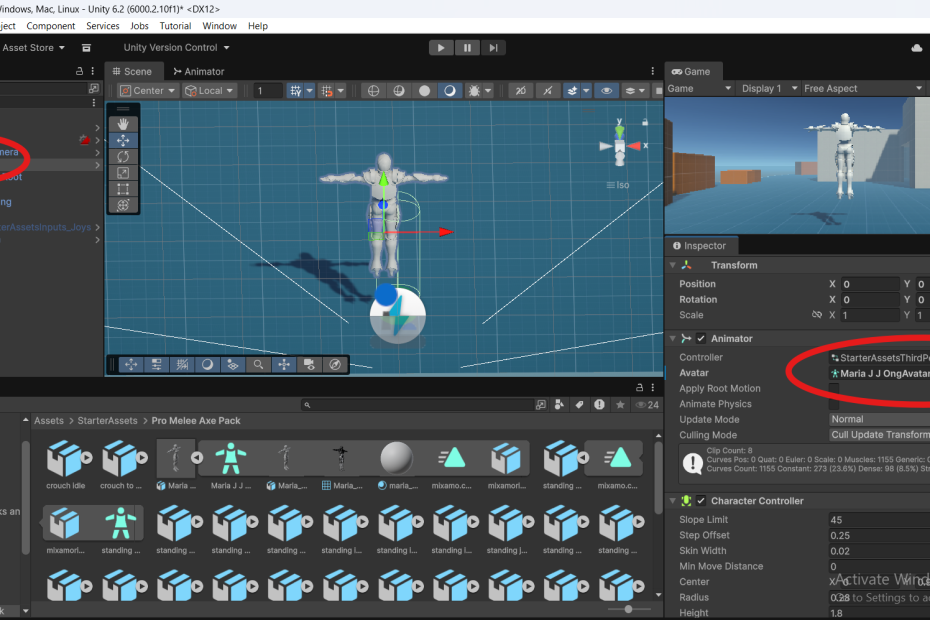This screenshot has height=620, width=930.
Task: Click the Play button to start game
Action: pos(441,47)
